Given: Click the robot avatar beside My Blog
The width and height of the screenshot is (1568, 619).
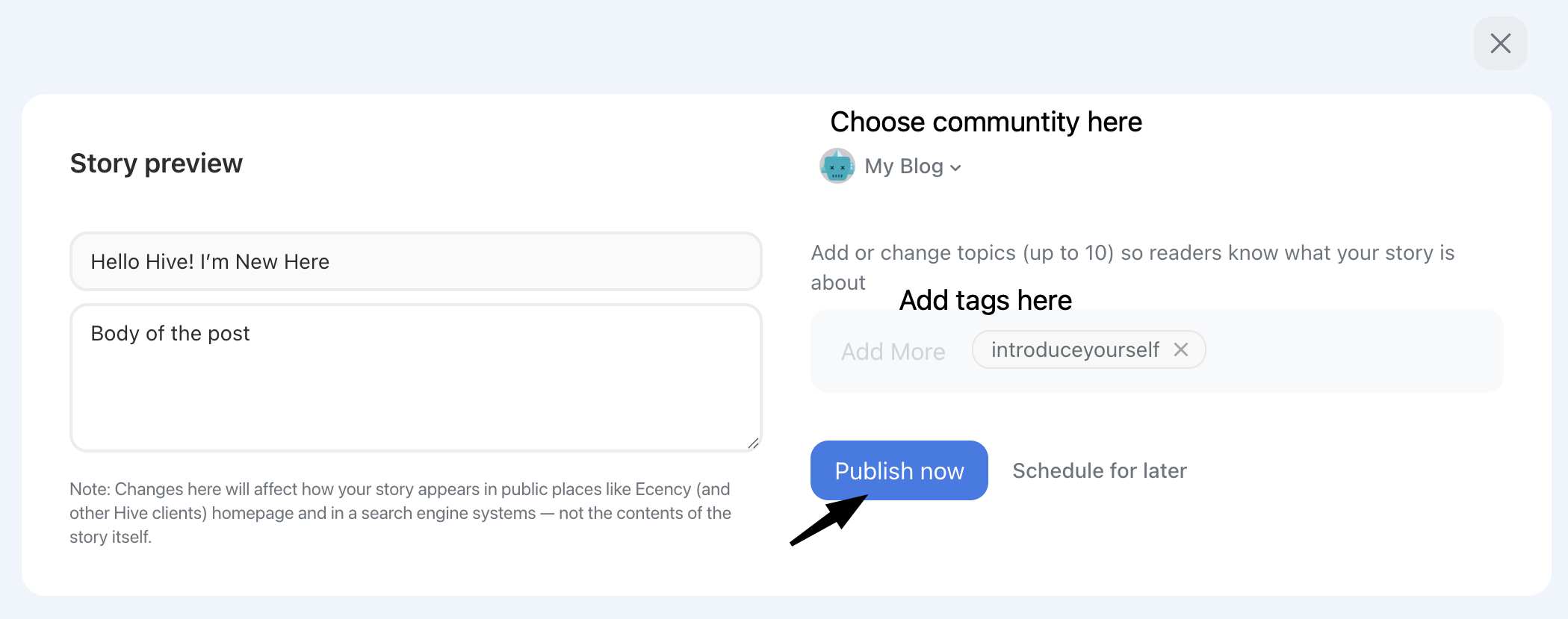Looking at the screenshot, I should click(x=837, y=166).
